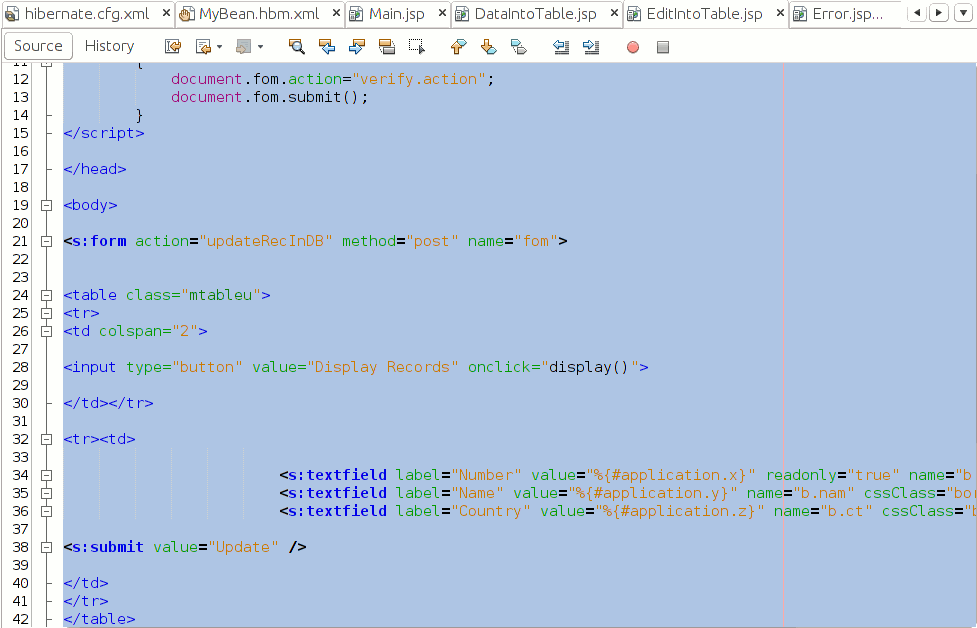
Task: Collapse the s:form fold on line 21
Action: pyautogui.click(x=46, y=241)
